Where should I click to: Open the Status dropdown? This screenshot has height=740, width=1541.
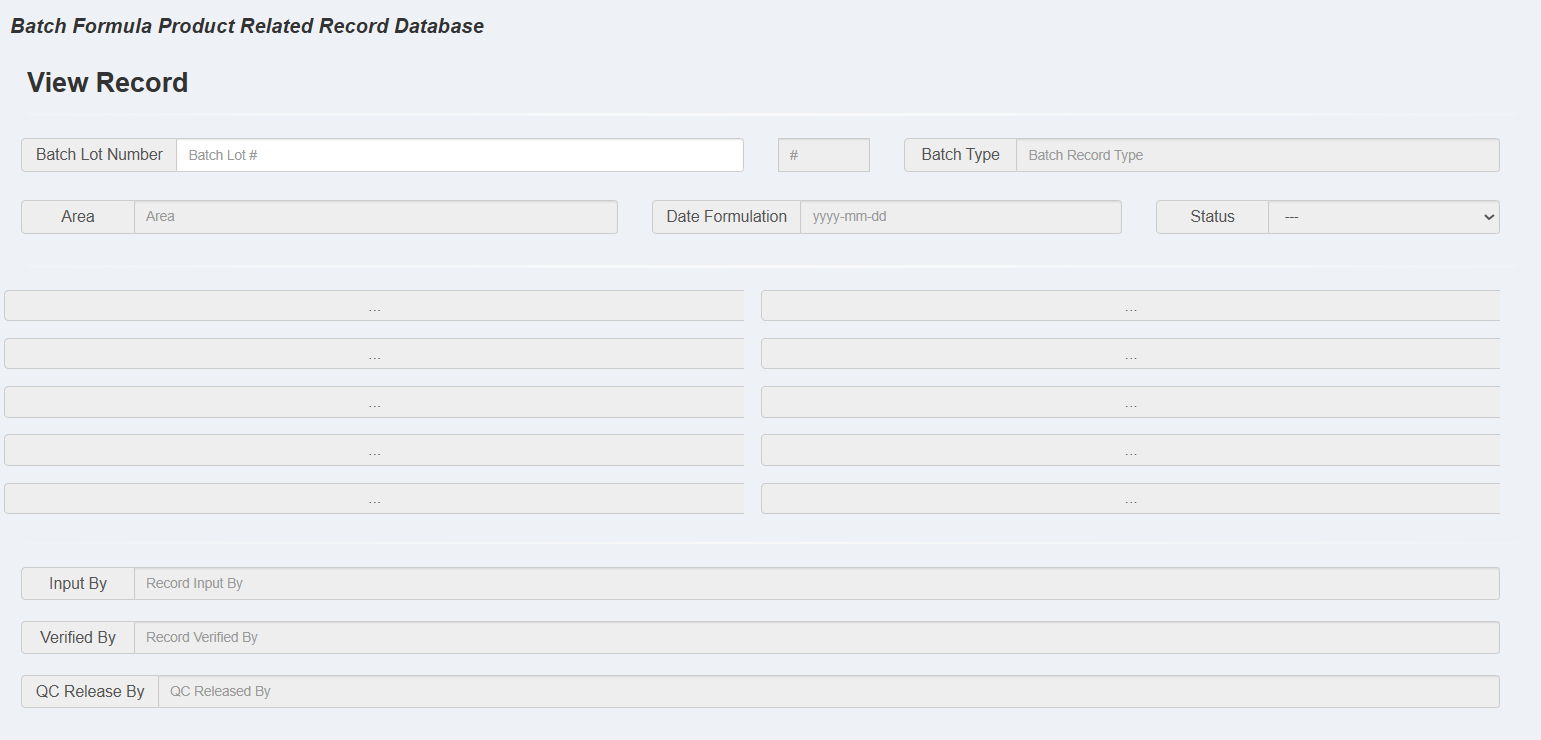point(1384,216)
